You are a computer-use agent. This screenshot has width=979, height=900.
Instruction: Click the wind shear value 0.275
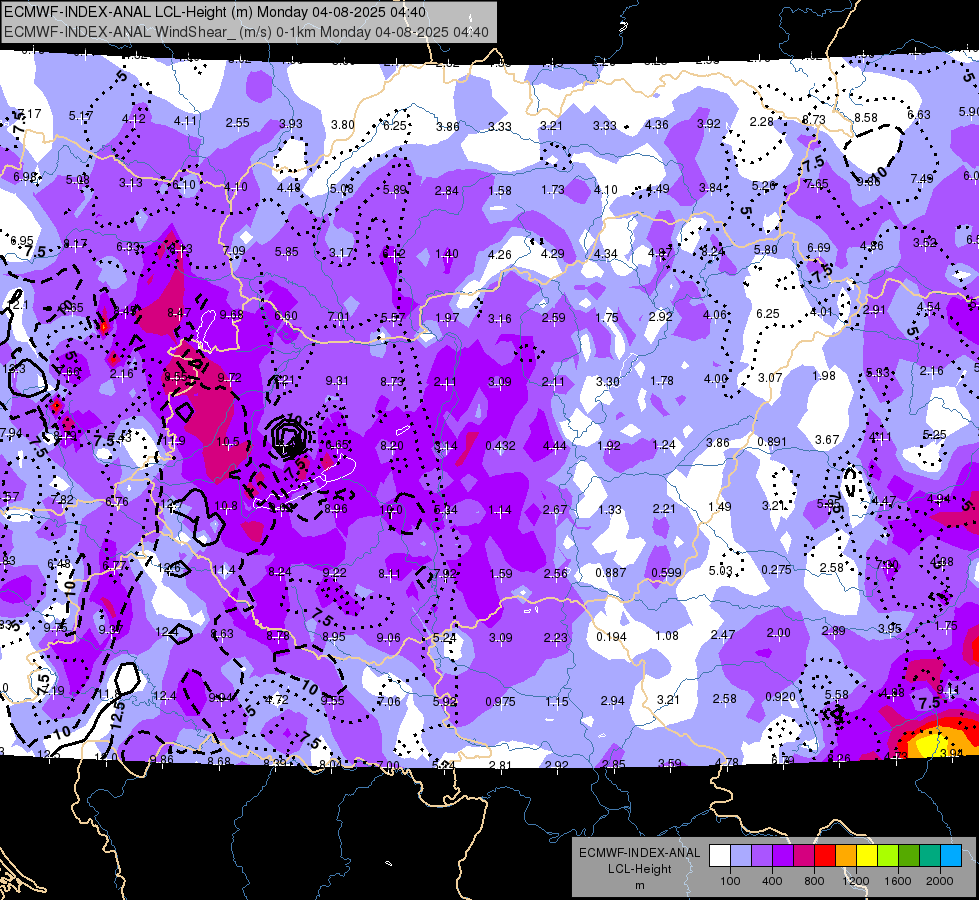pos(776,570)
